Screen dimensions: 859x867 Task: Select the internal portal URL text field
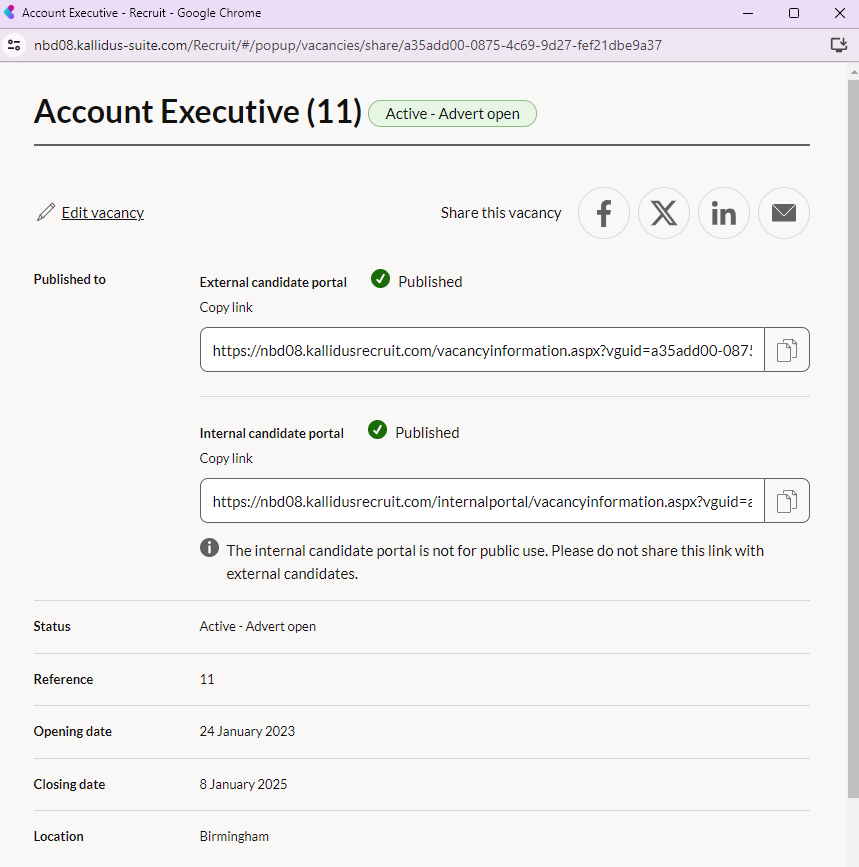(482, 501)
